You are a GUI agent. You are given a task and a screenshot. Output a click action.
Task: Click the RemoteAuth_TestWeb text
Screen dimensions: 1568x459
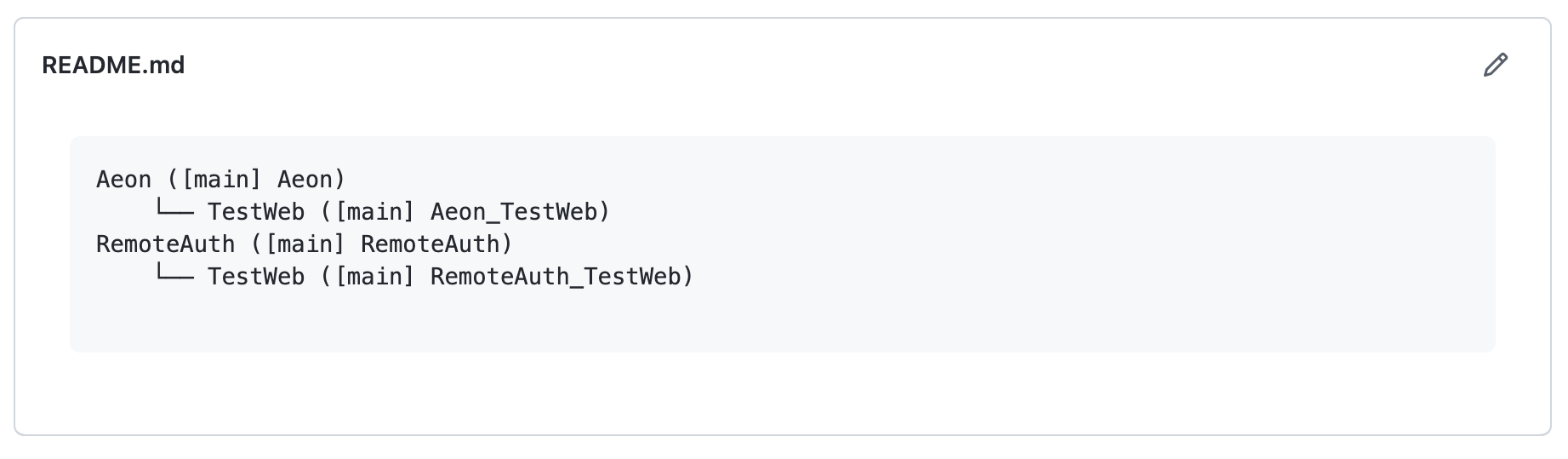(556, 277)
